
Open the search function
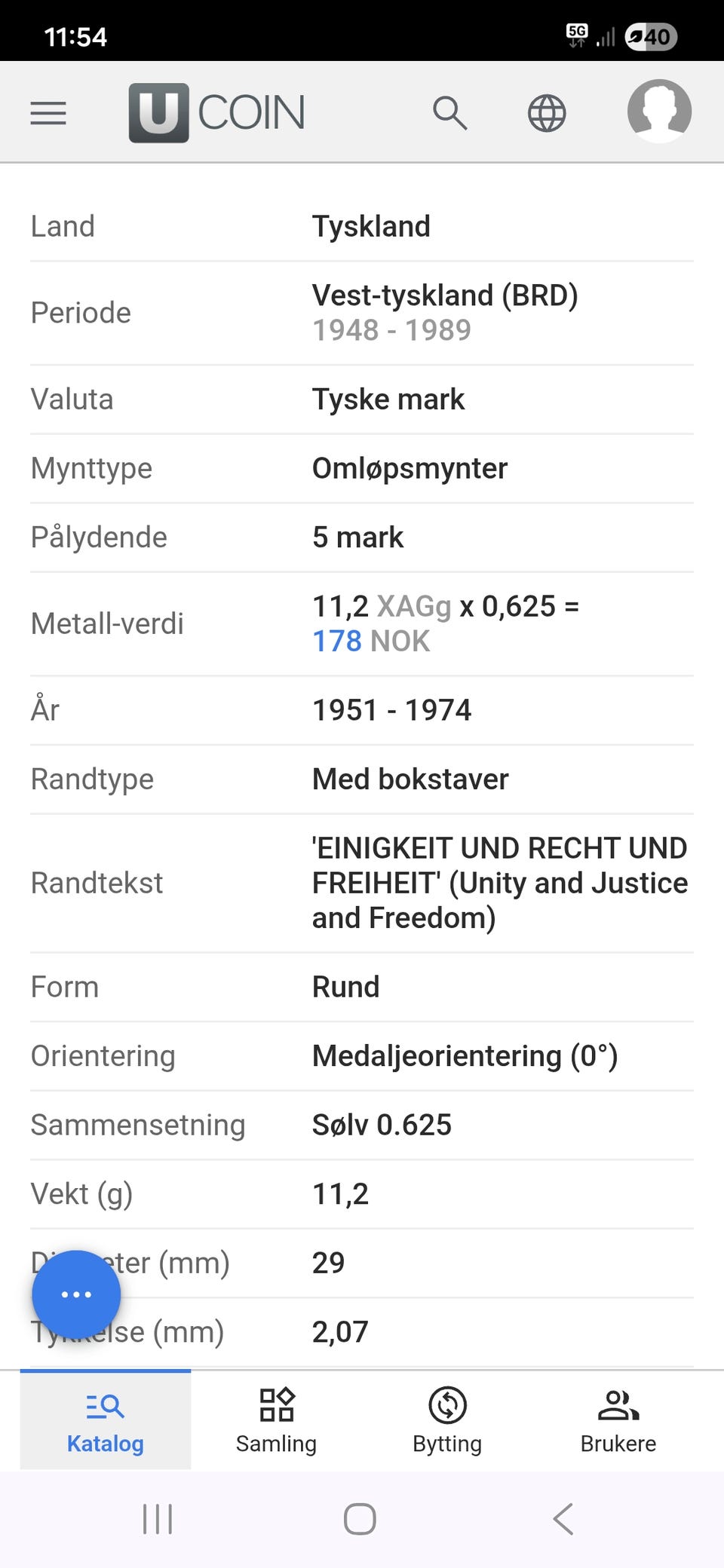click(x=451, y=113)
